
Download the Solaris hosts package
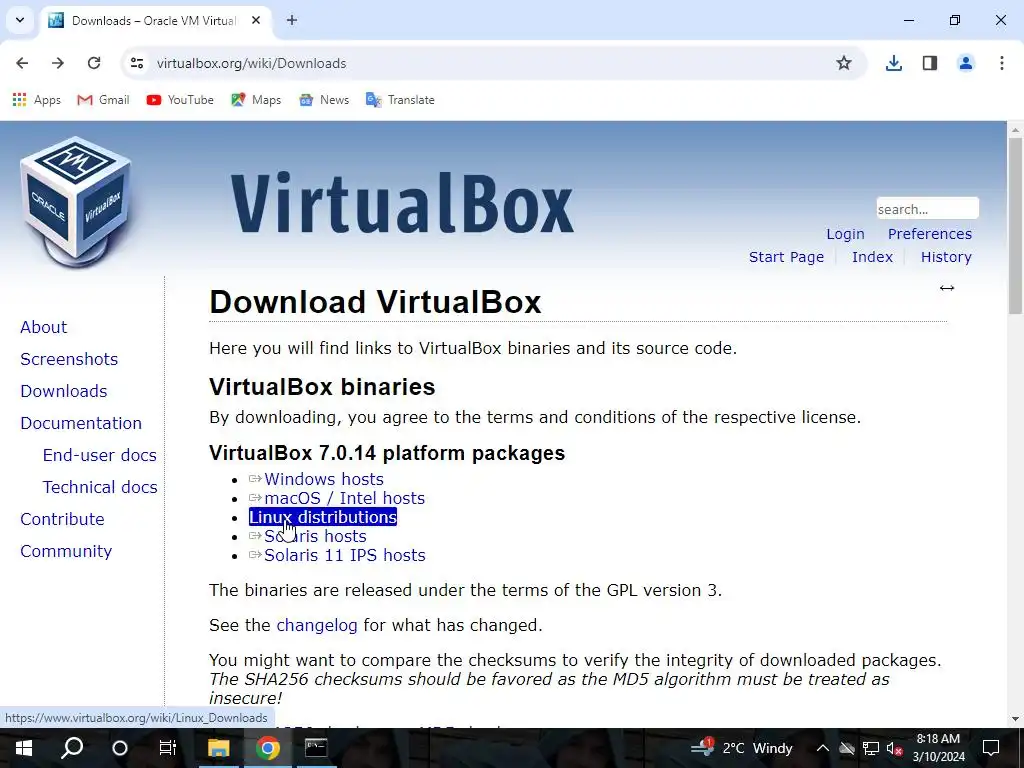click(x=315, y=536)
